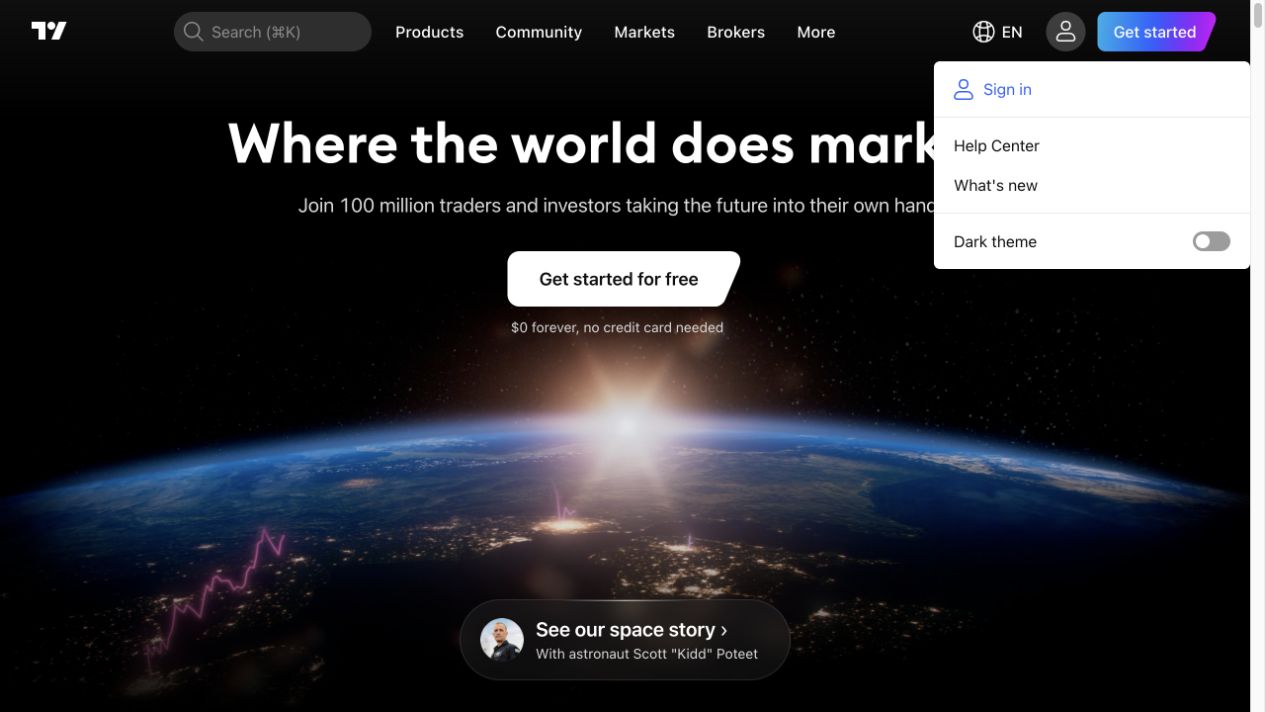Viewport: 1265px width, 712px height.
Task: Open the Products menu
Action: tap(429, 32)
